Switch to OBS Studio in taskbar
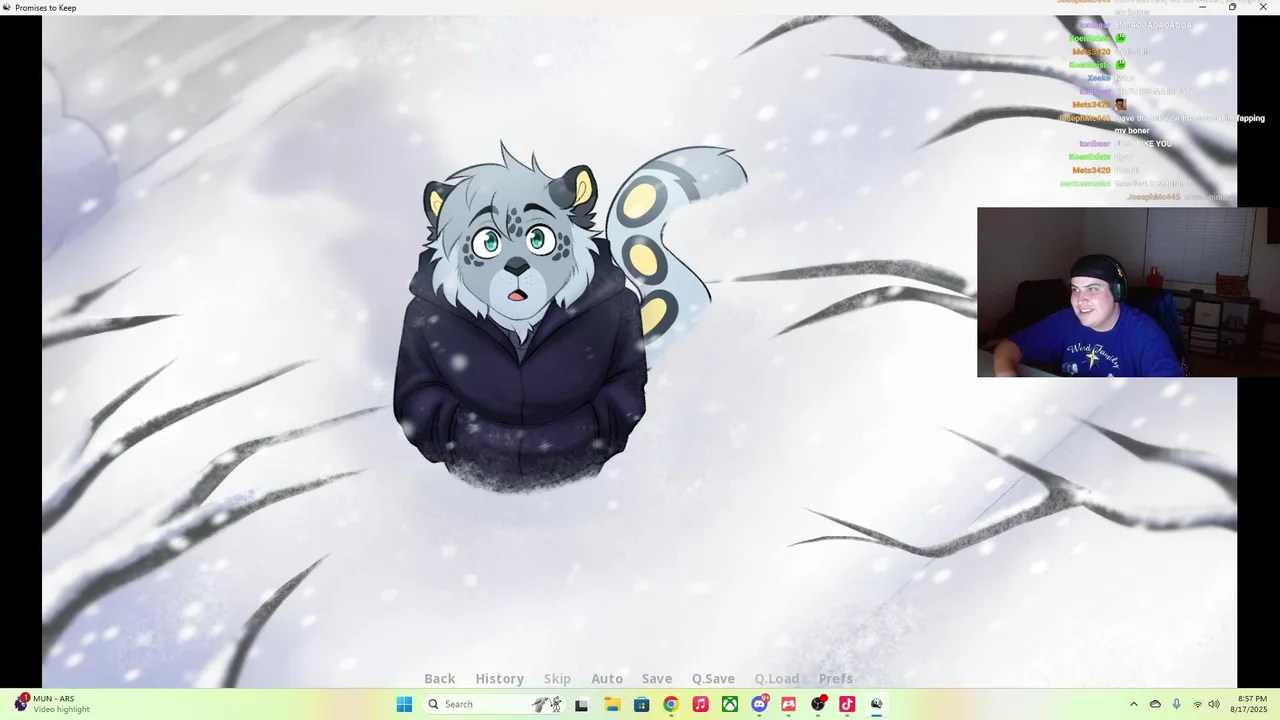Viewport: 1280px width, 720px height. [x=818, y=704]
